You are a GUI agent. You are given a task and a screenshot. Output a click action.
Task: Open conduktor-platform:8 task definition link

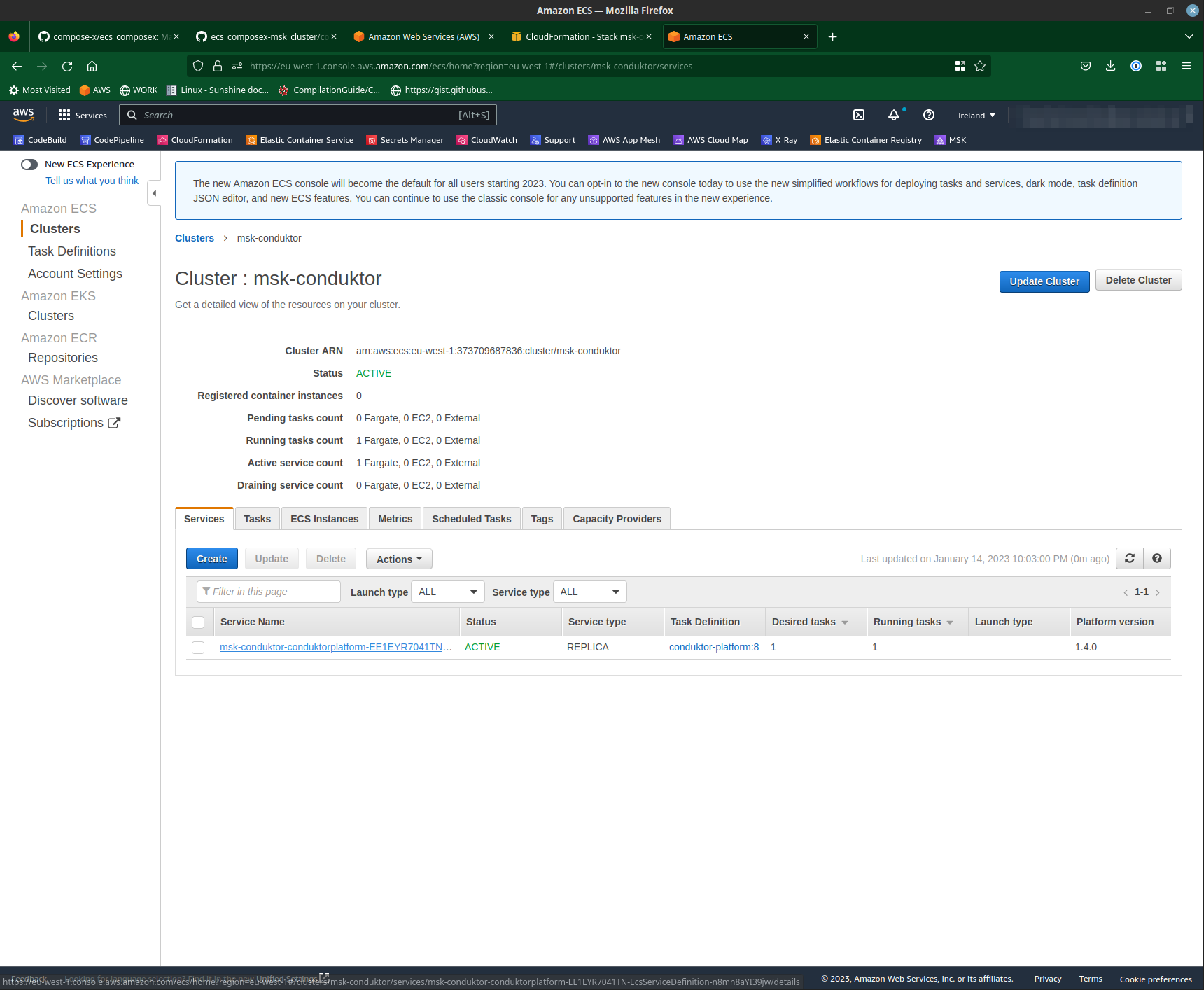coord(713,647)
